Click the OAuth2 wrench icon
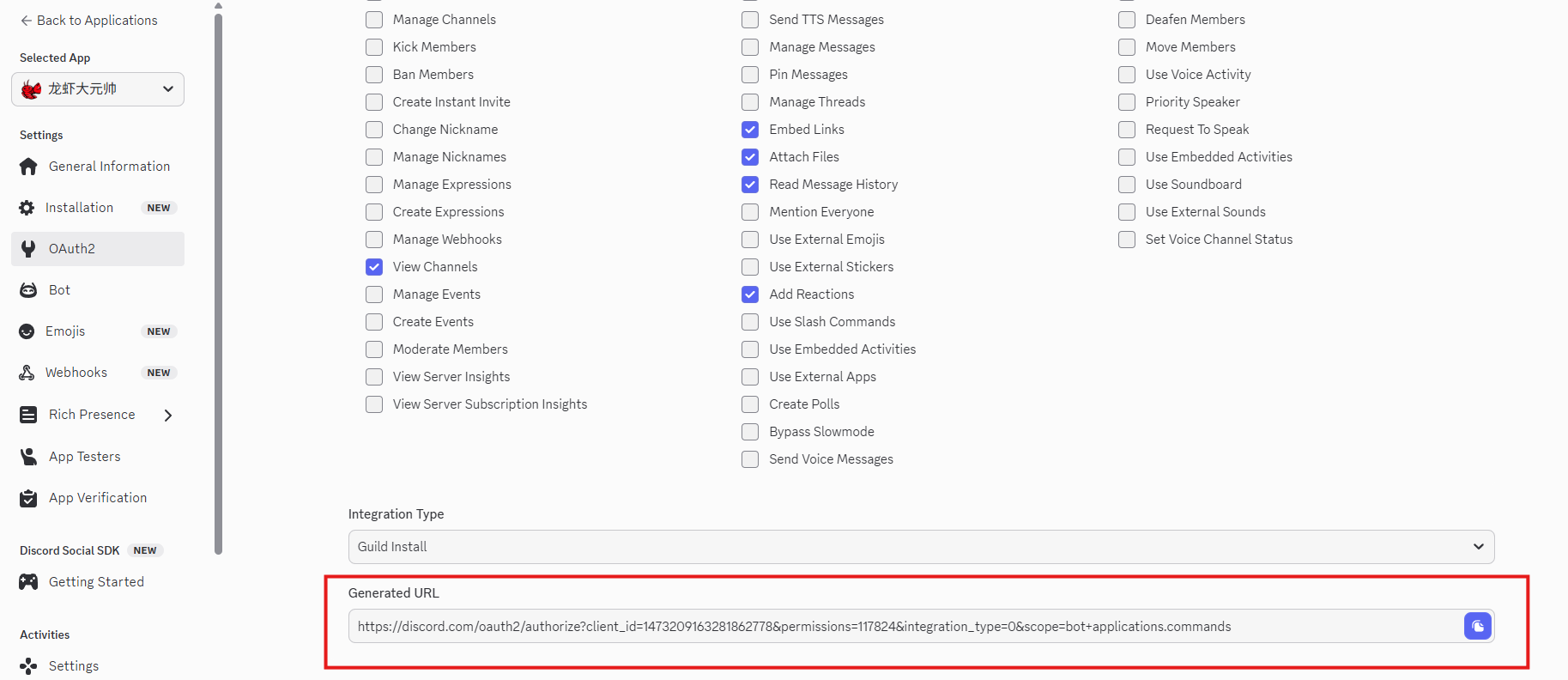1568x680 pixels. (x=28, y=249)
